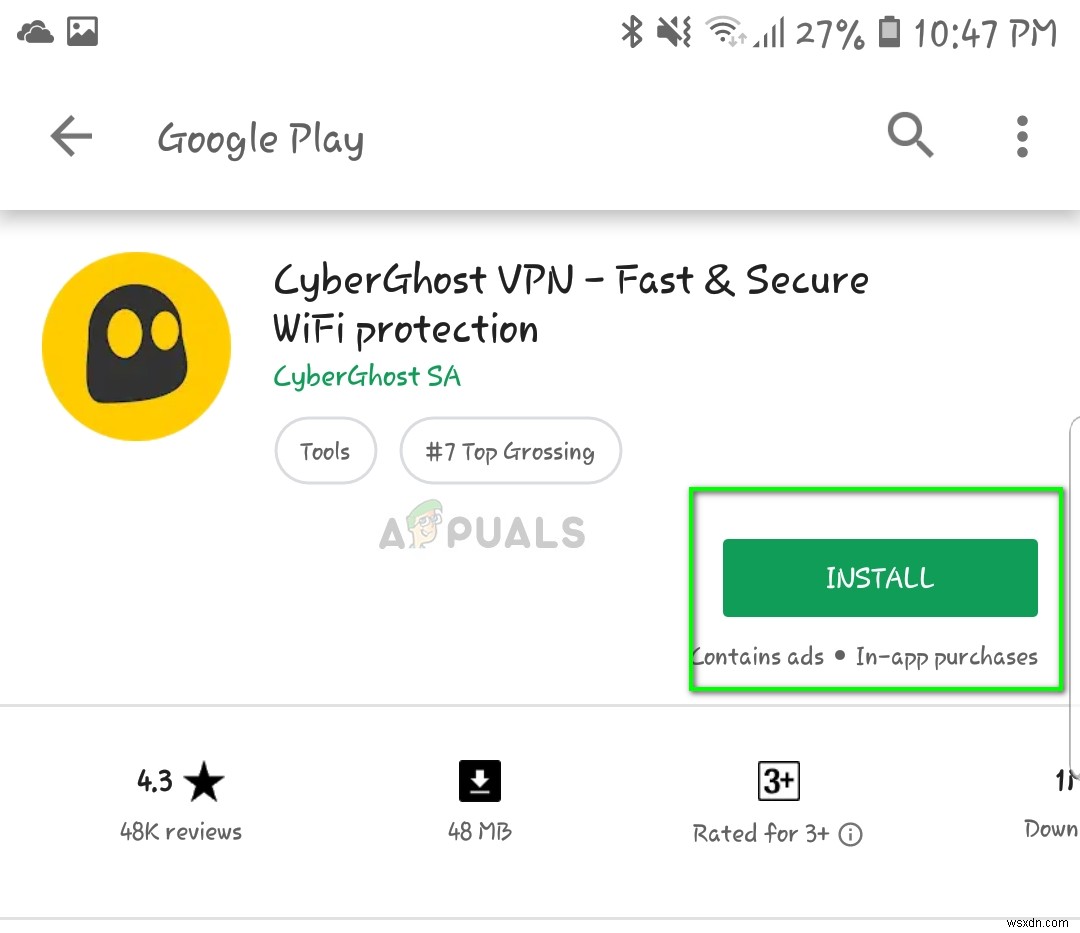Image resolution: width=1080 pixels, height=933 pixels.
Task: Tap the back arrow to exit app page
Action: click(70, 136)
